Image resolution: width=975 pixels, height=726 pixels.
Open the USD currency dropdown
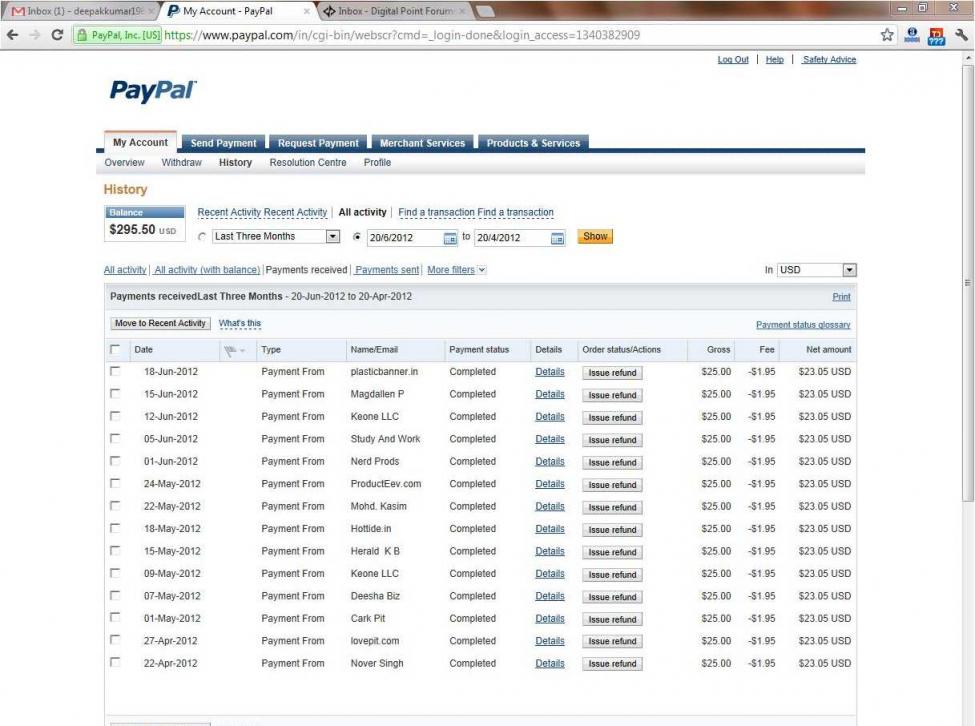(816, 270)
